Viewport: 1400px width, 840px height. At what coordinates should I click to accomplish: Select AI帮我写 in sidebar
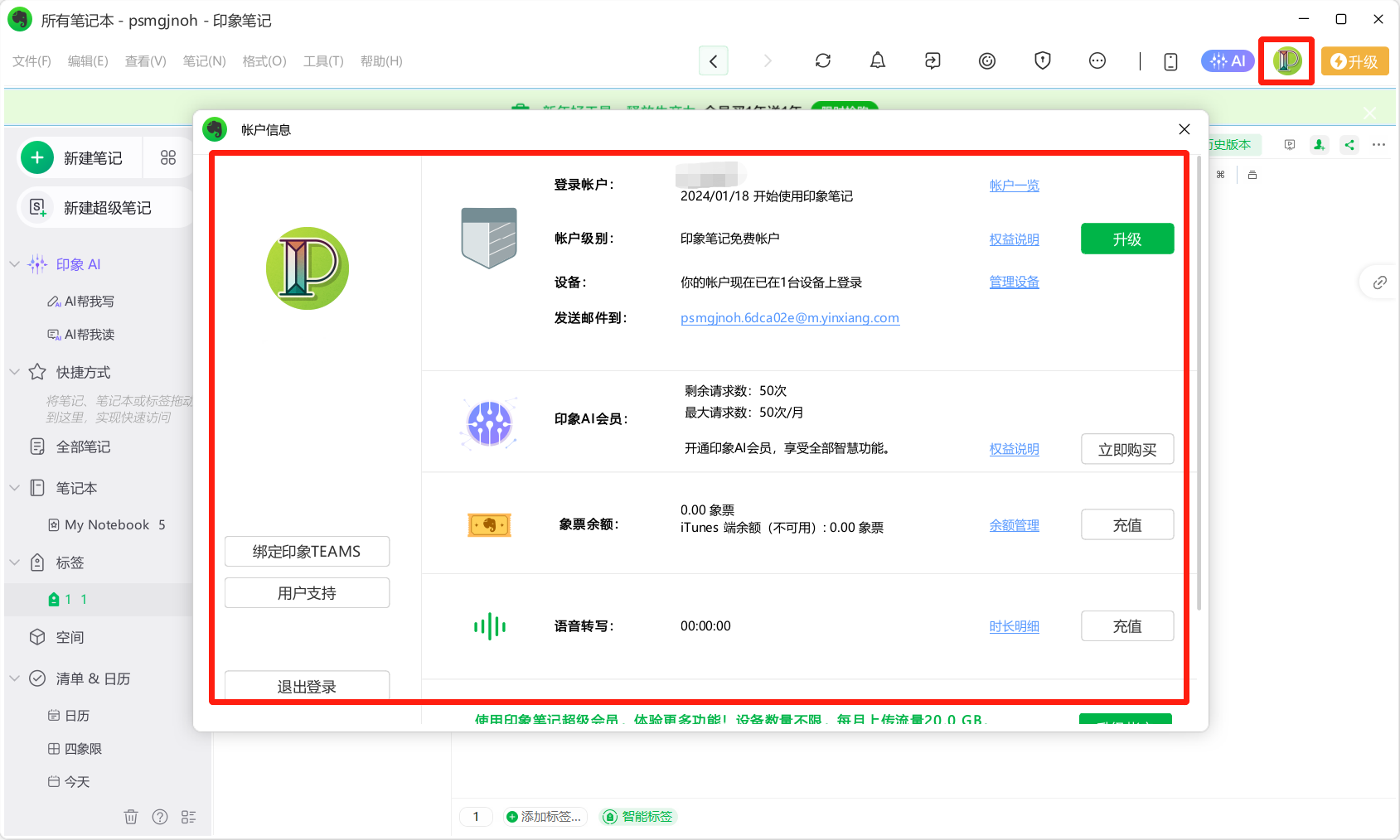81,302
